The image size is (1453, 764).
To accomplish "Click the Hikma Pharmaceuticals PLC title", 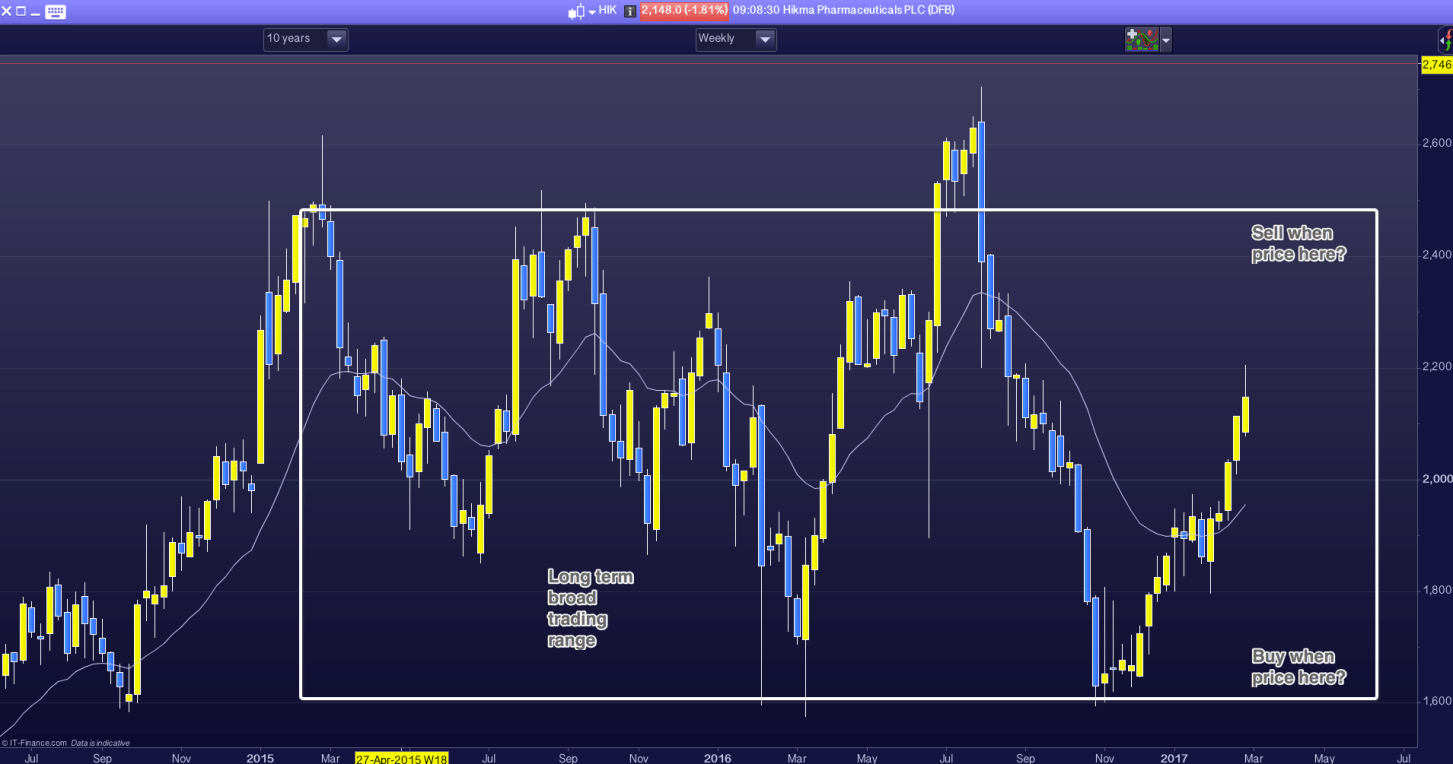I will click(844, 11).
